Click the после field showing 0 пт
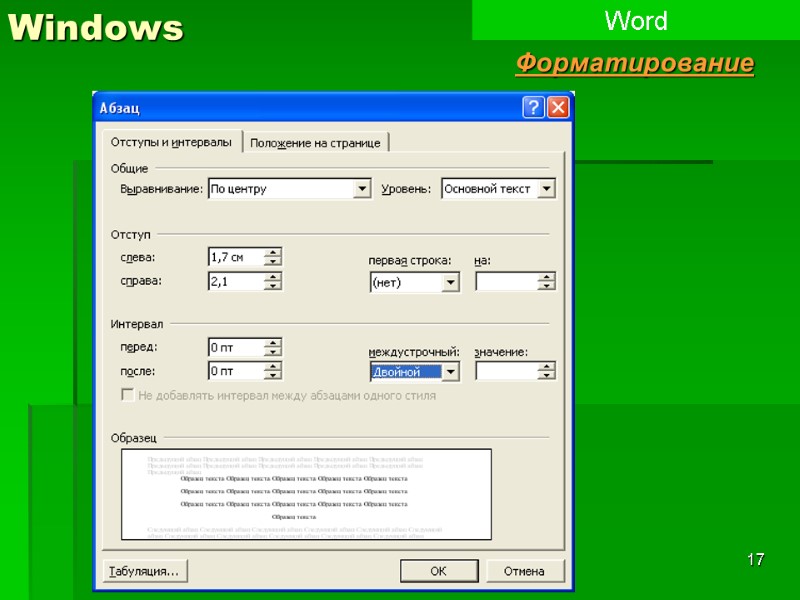 point(236,371)
